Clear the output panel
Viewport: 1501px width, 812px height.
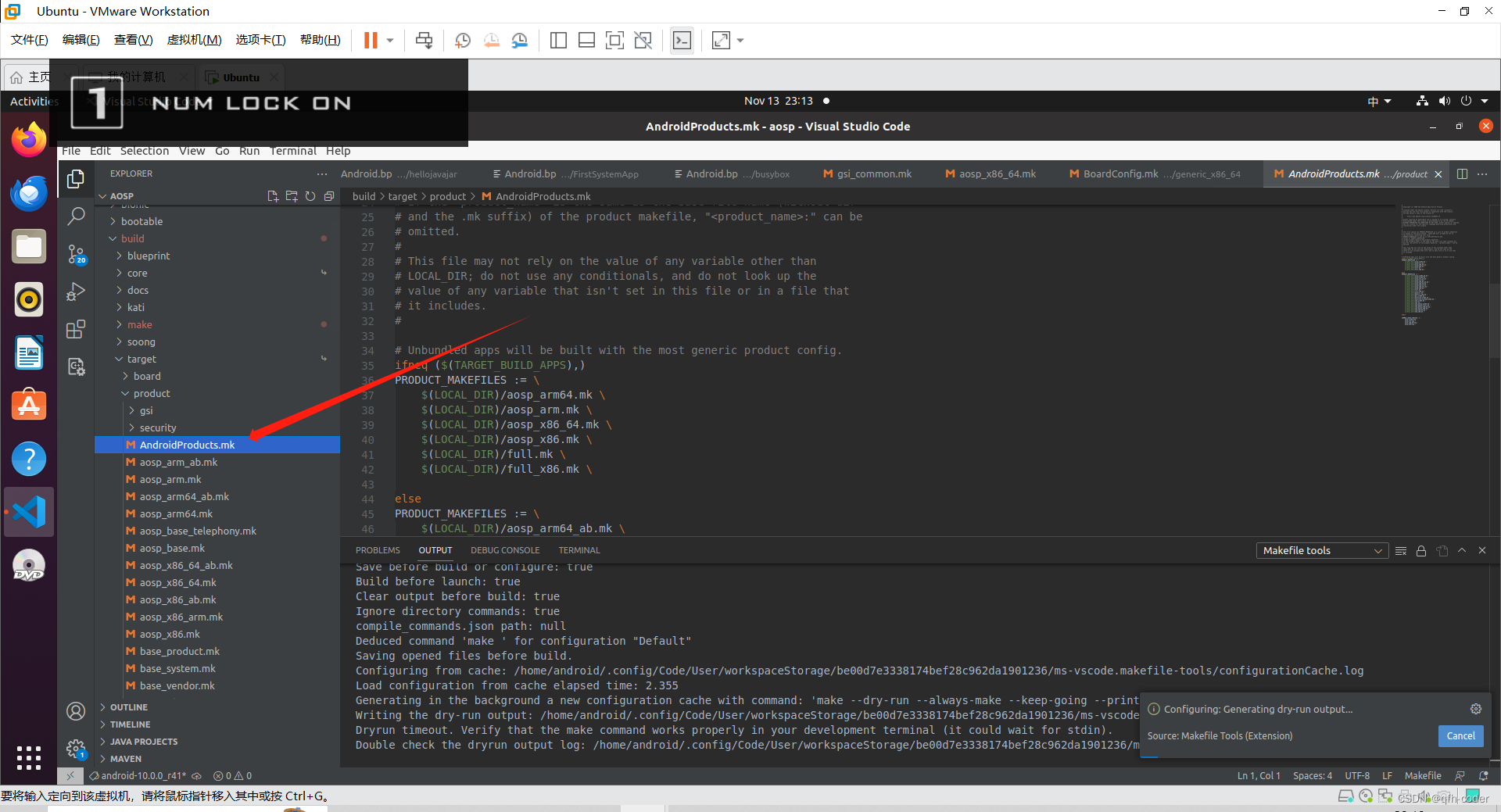point(1401,551)
